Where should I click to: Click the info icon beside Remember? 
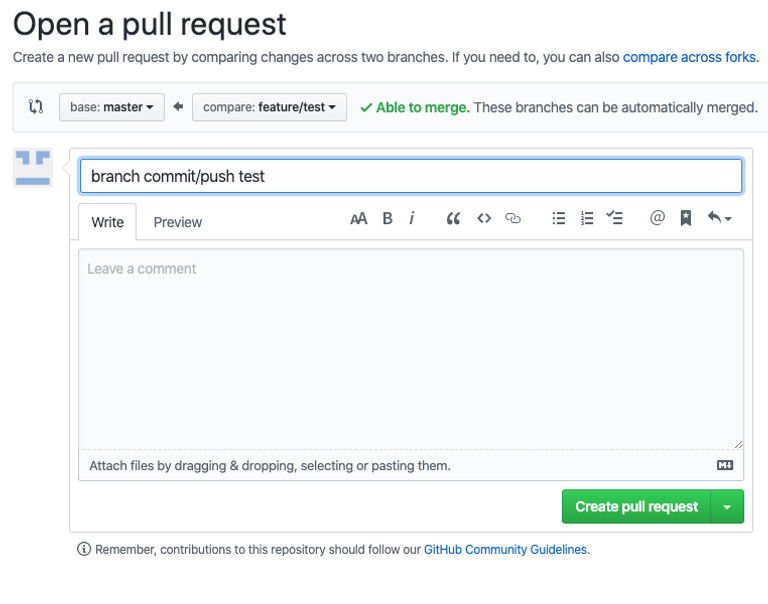click(84, 549)
